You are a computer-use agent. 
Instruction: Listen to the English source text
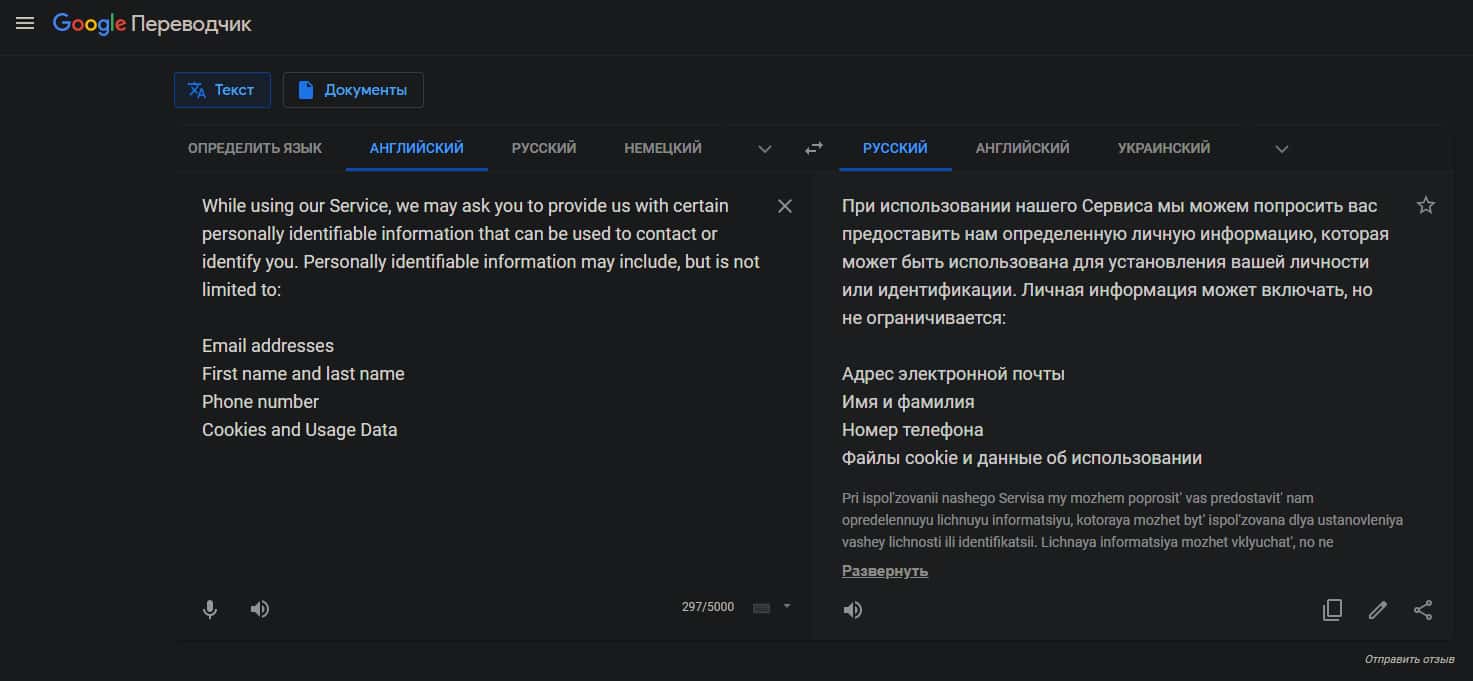260,609
